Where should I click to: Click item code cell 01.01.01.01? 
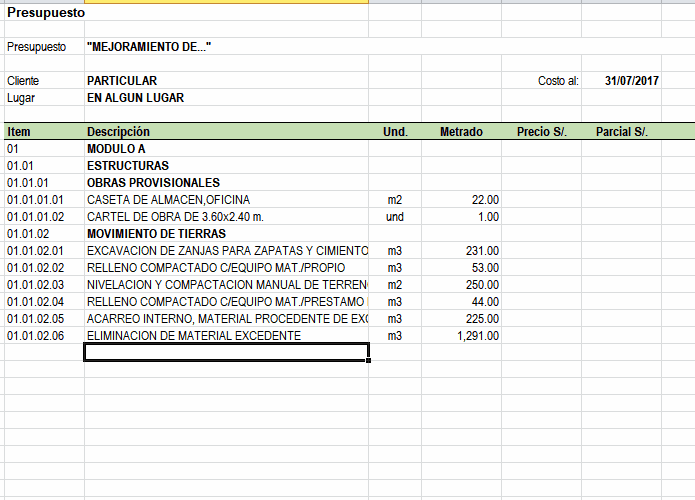(x=44, y=200)
